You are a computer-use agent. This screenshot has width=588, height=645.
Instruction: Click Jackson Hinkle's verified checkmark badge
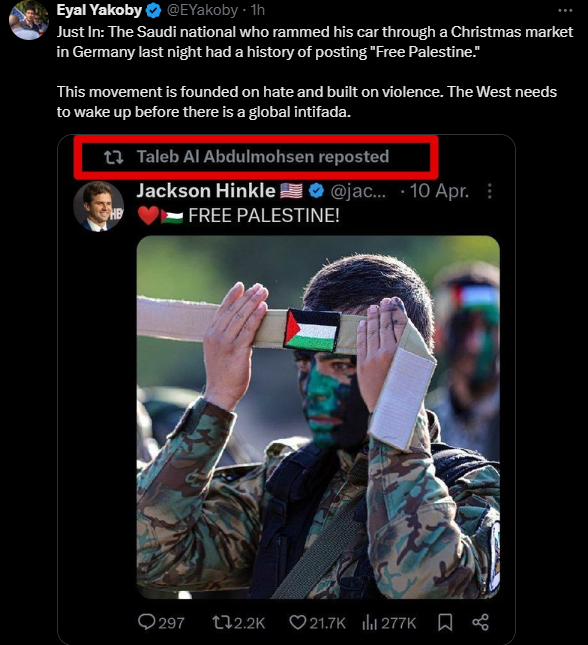click(316, 191)
